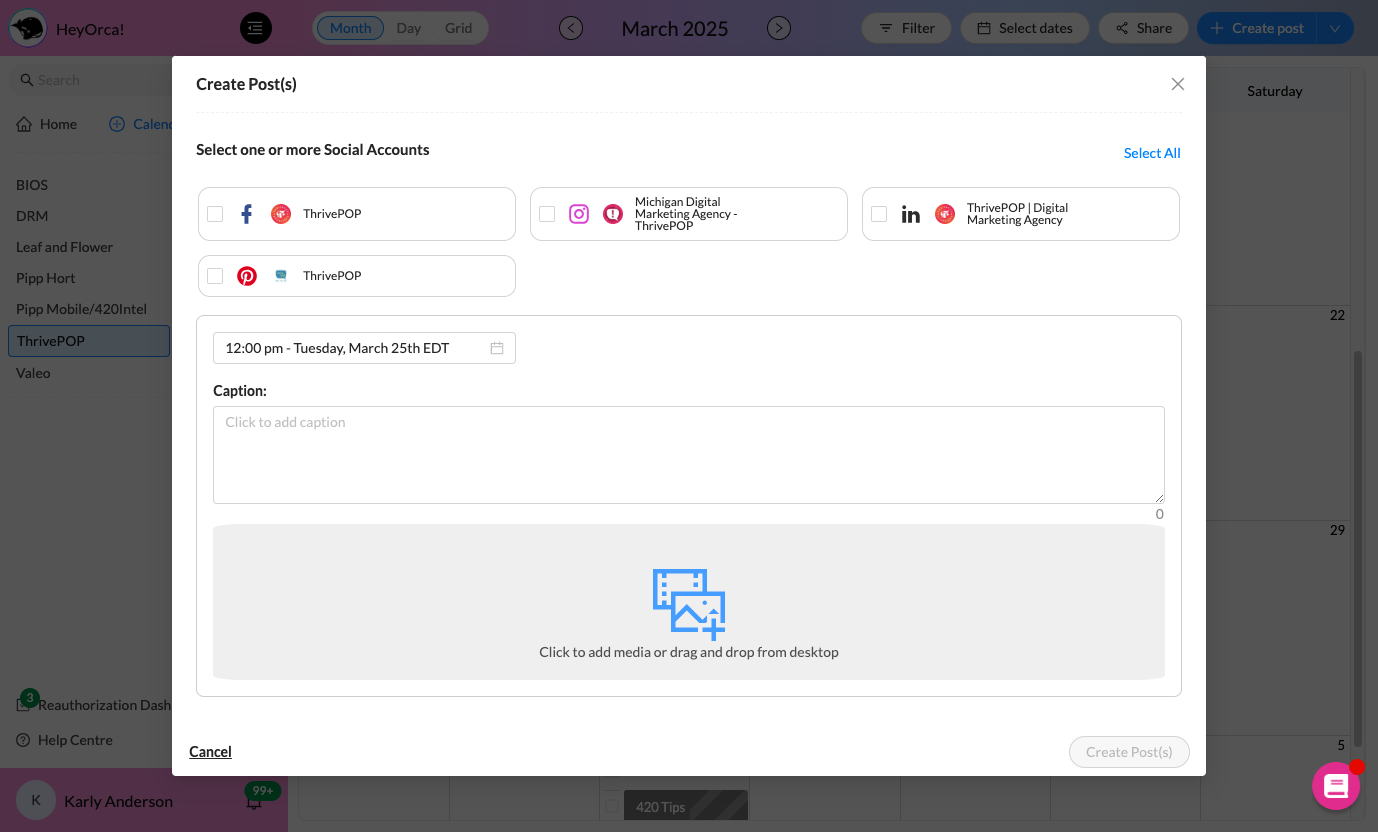Click the LinkedIn icon on ThrivePOP account
Screen dimensions: 1378x832
pyautogui.click(x=911, y=214)
